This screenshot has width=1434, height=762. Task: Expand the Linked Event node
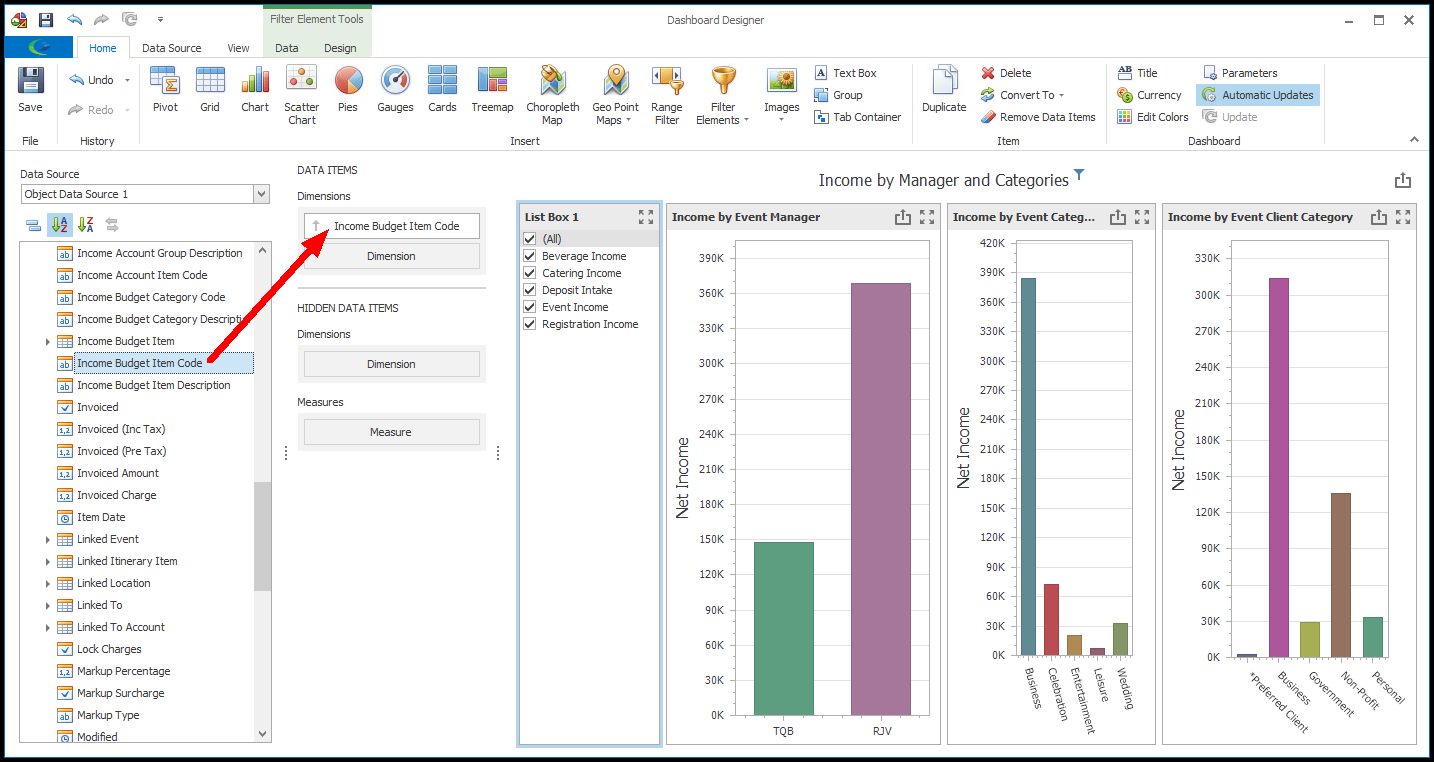(x=47, y=540)
